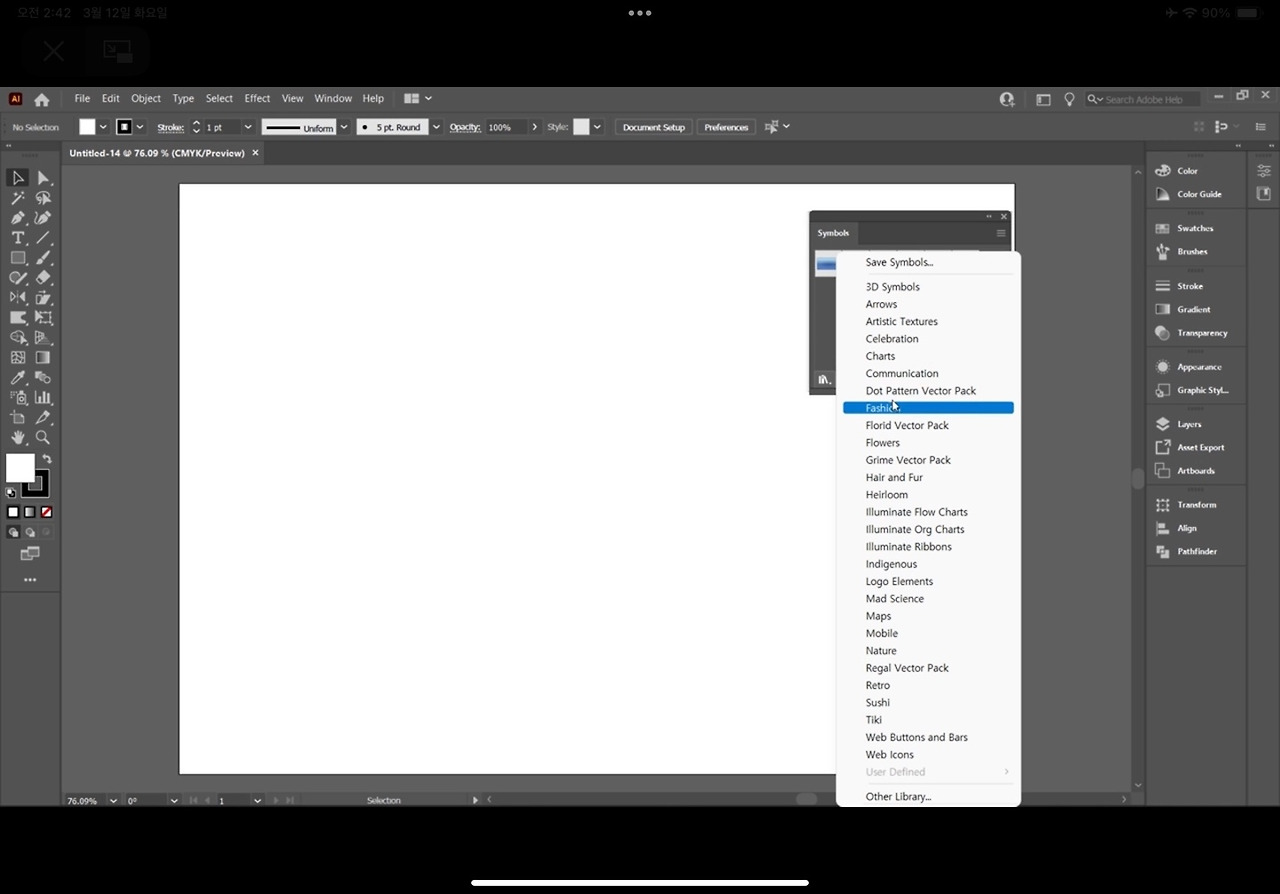Image resolution: width=1280 pixels, height=894 pixels.
Task: Select the Rectangle tool
Action: [18, 258]
